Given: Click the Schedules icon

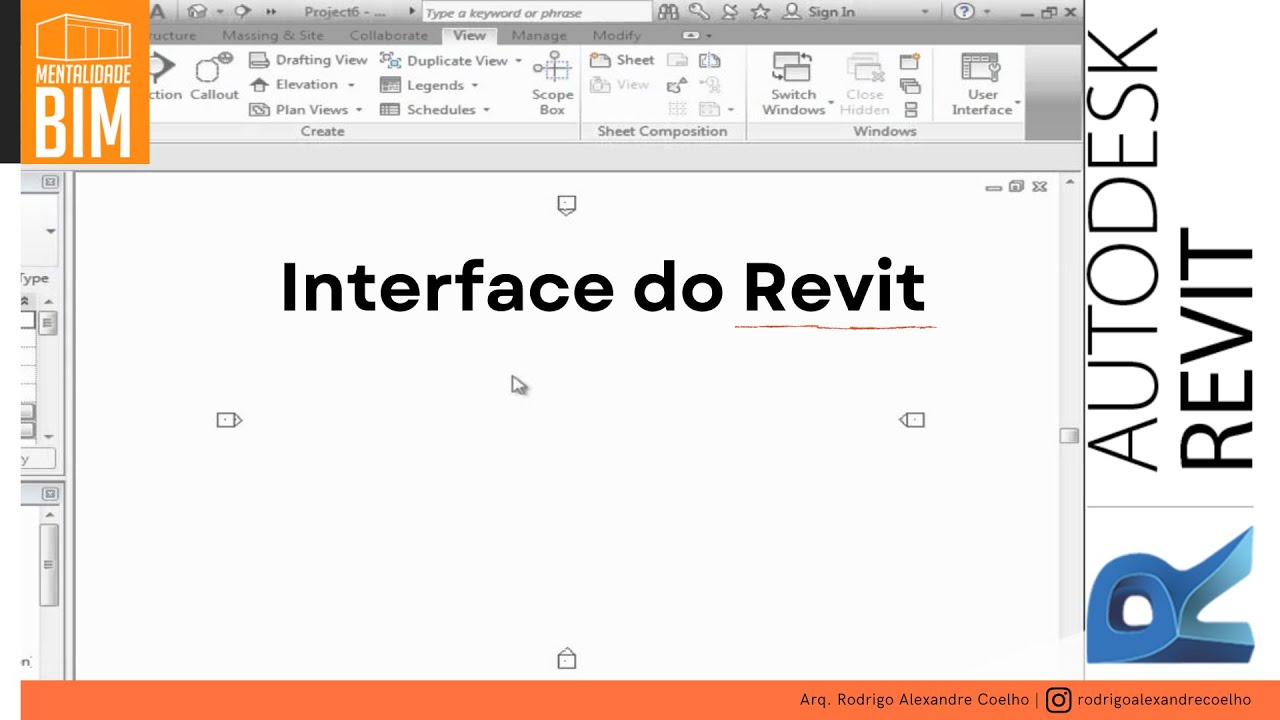Looking at the screenshot, I should coord(390,110).
